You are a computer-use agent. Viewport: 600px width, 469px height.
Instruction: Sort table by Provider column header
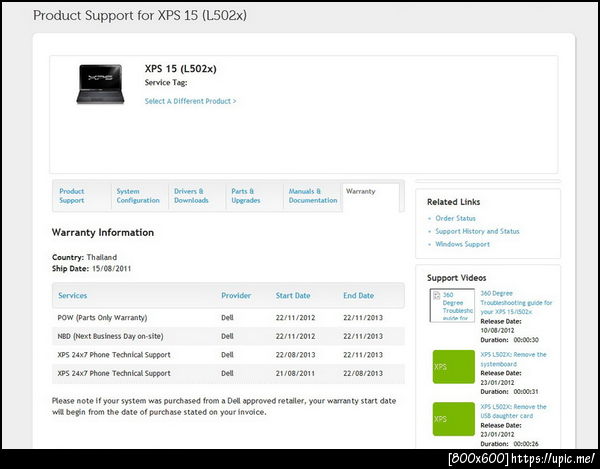pyautogui.click(x=236, y=295)
